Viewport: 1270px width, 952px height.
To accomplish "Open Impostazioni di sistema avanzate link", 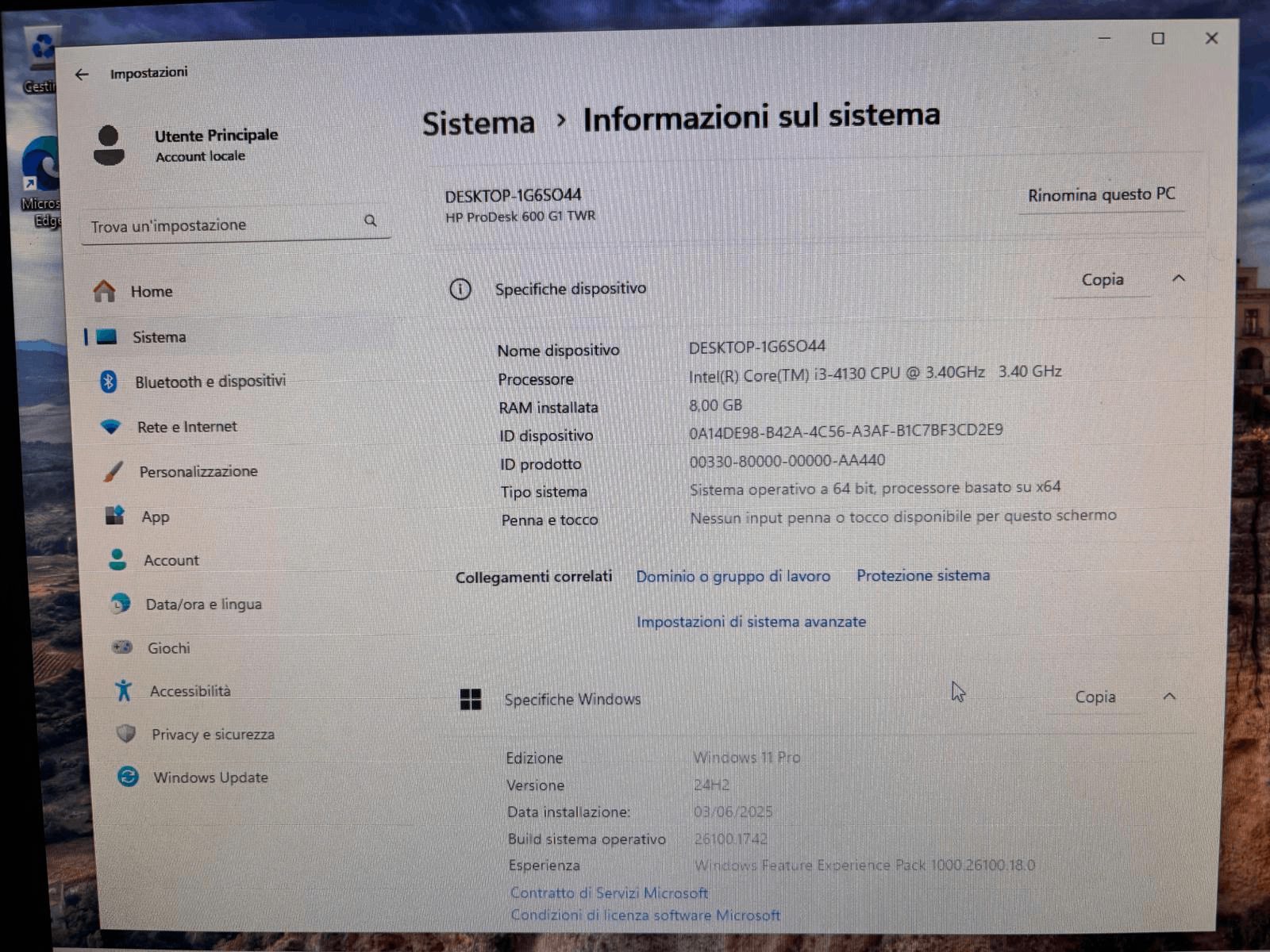I will [x=751, y=621].
